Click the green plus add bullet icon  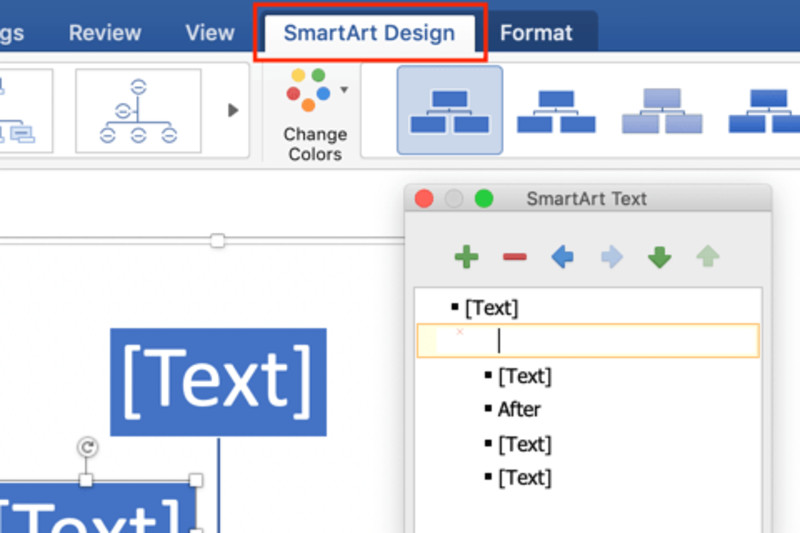(x=466, y=257)
